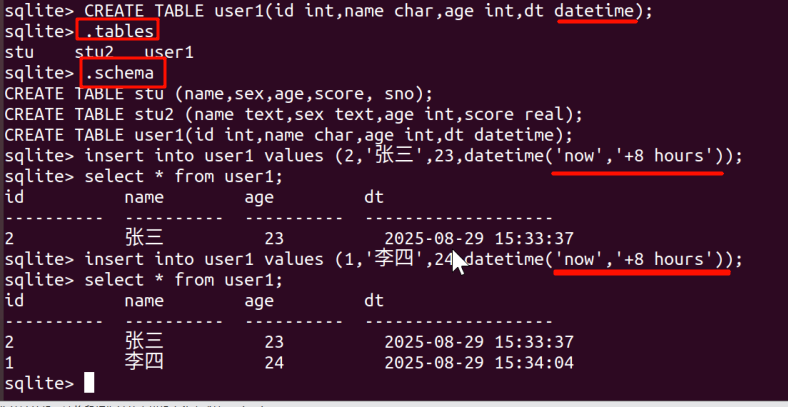
Task: Click the select statement following the 李四 insert
Action: tap(183, 280)
